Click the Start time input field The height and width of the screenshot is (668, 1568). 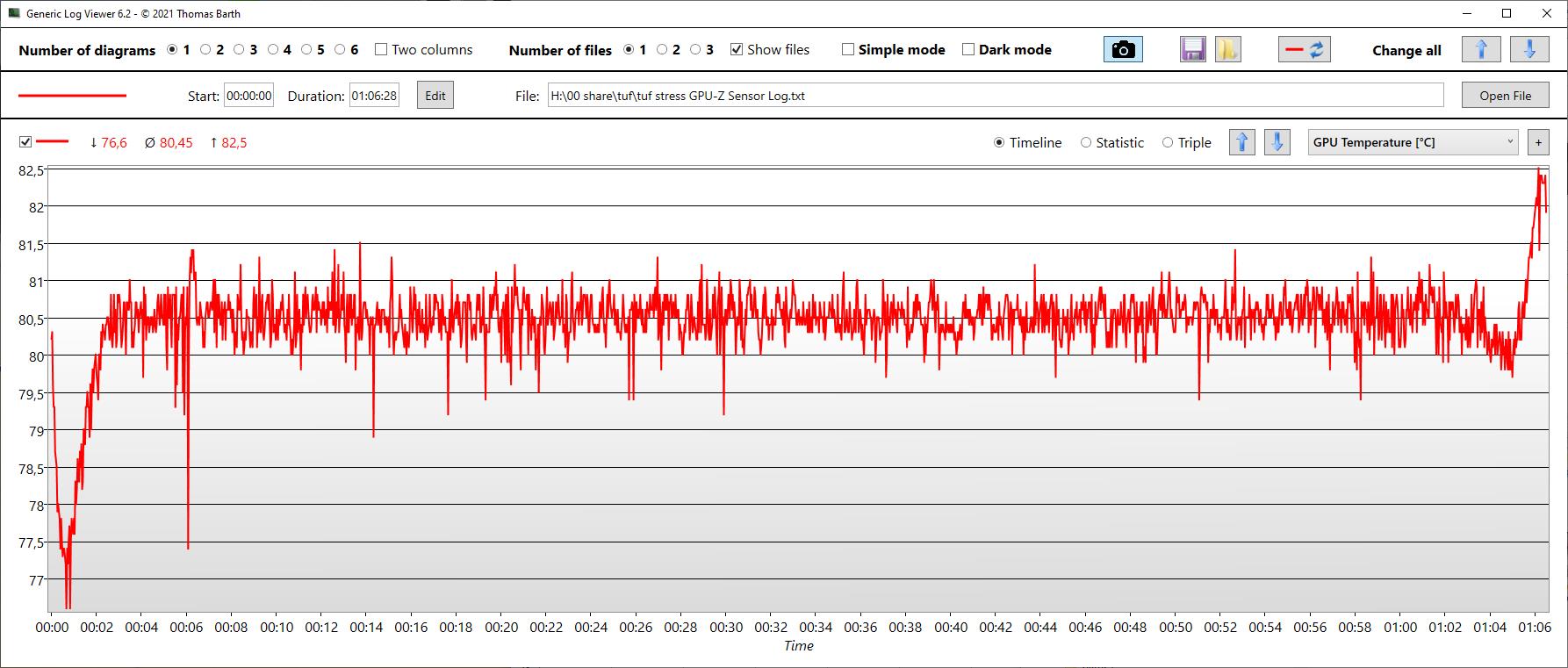[x=249, y=96]
